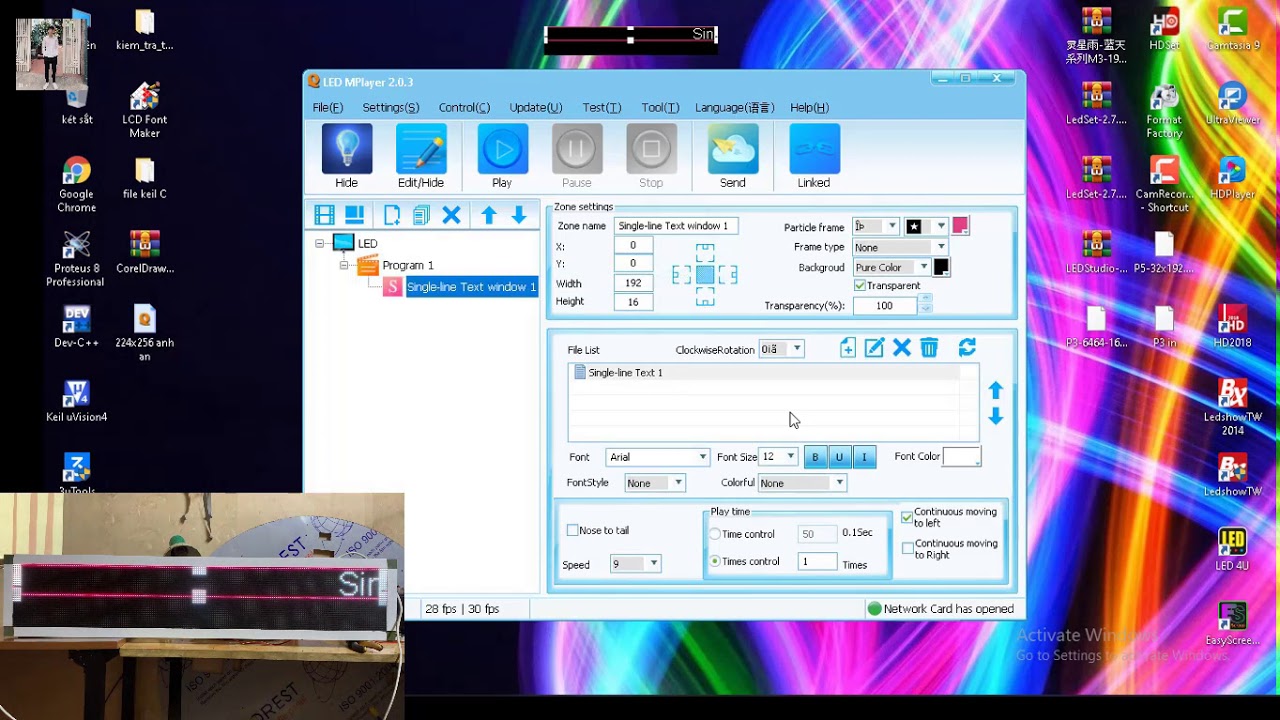Open the Settings(S) menu
Viewport: 1280px width, 720px height.
coord(391,108)
